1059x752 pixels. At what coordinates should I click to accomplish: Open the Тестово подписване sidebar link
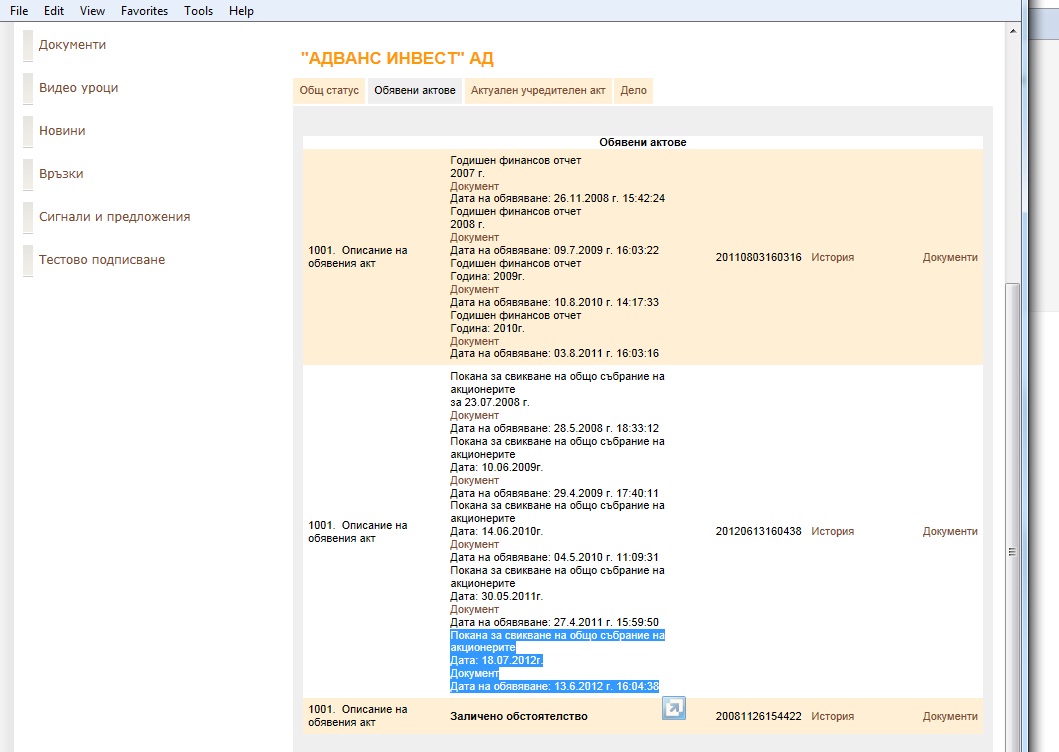point(101,260)
